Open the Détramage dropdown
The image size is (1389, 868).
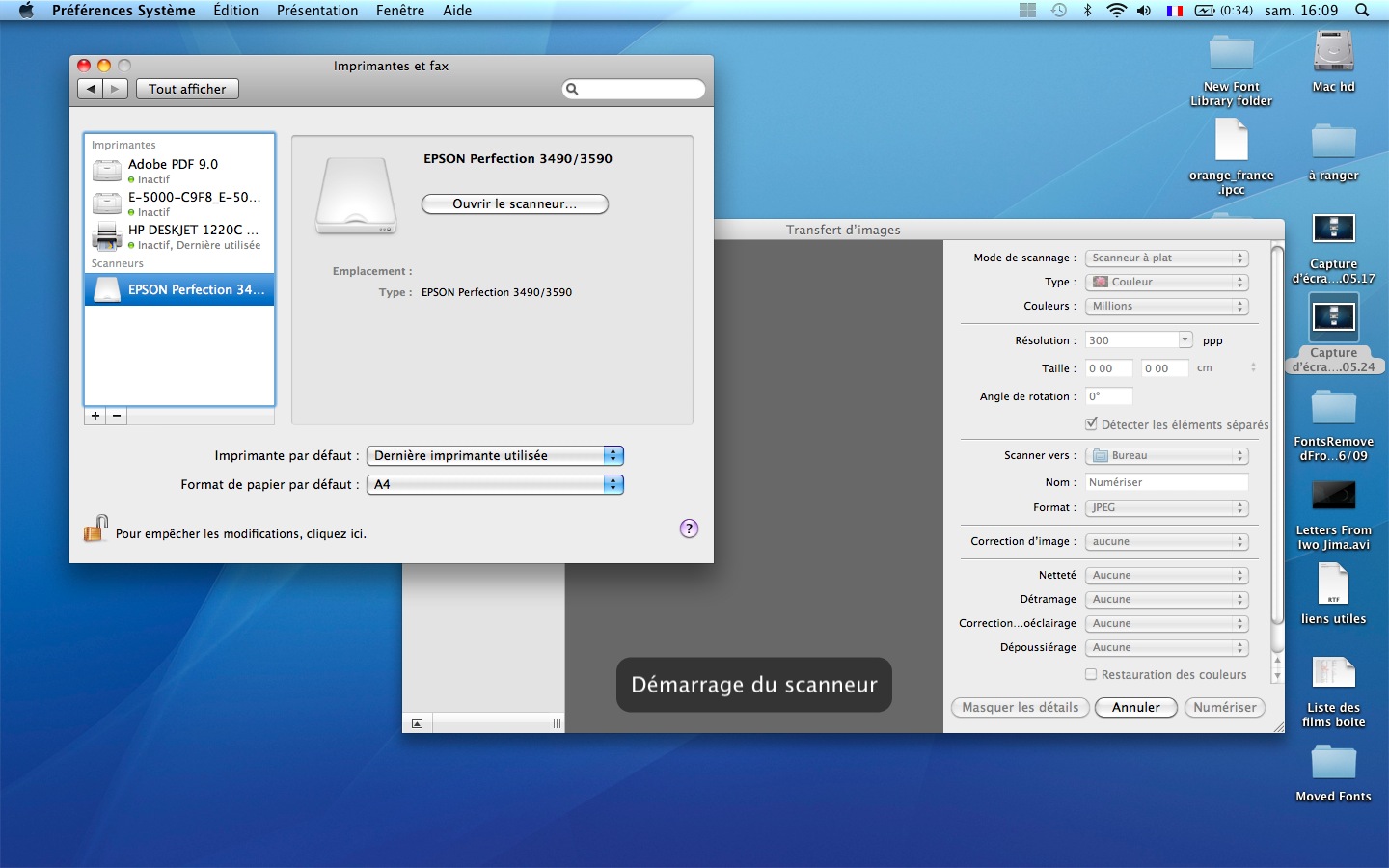pyautogui.click(x=1167, y=599)
